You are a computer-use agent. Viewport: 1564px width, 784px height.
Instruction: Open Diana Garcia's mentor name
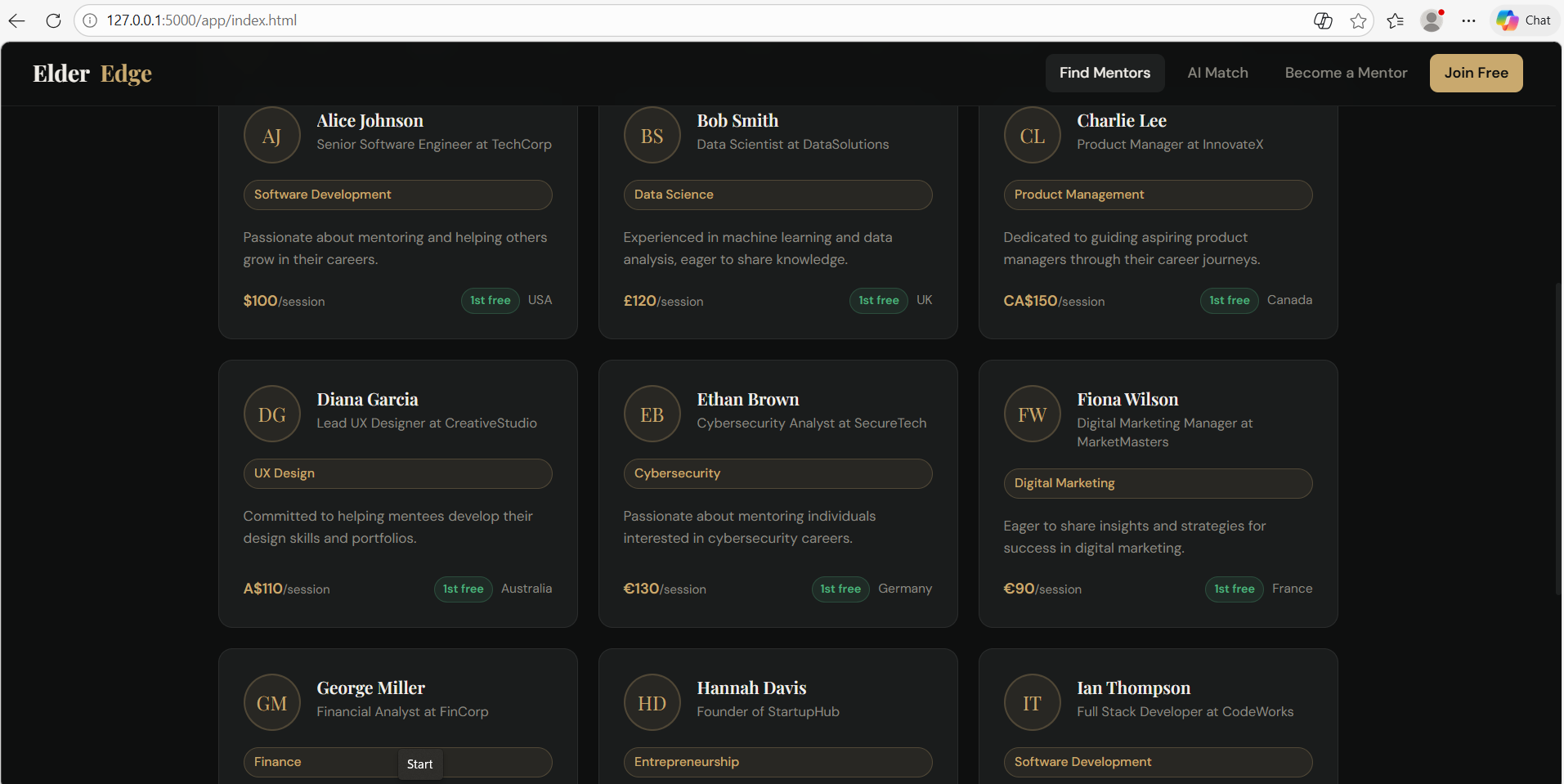(367, 400)
